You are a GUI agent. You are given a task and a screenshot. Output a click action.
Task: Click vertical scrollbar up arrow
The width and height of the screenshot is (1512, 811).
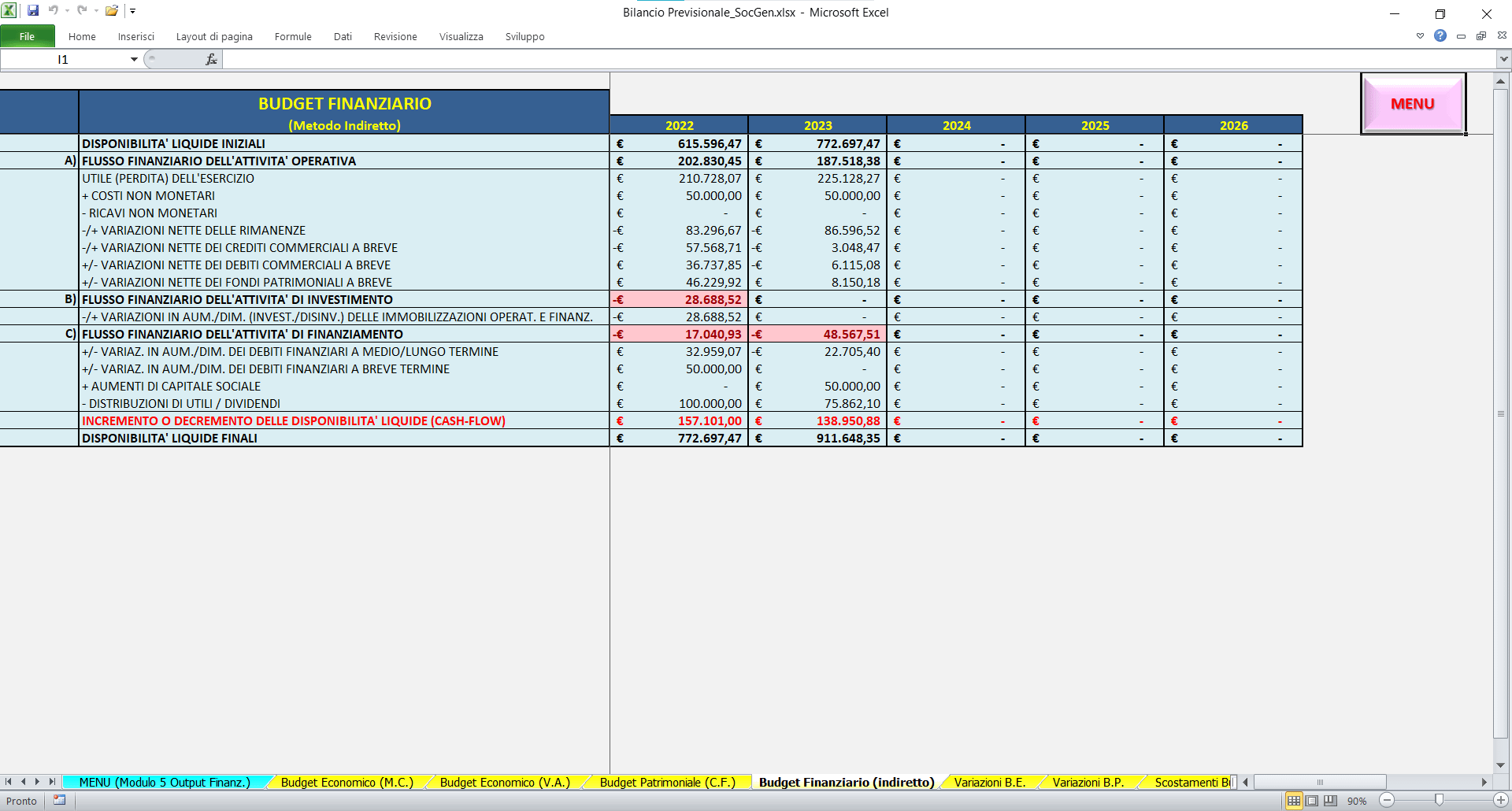click(1500, 81)
